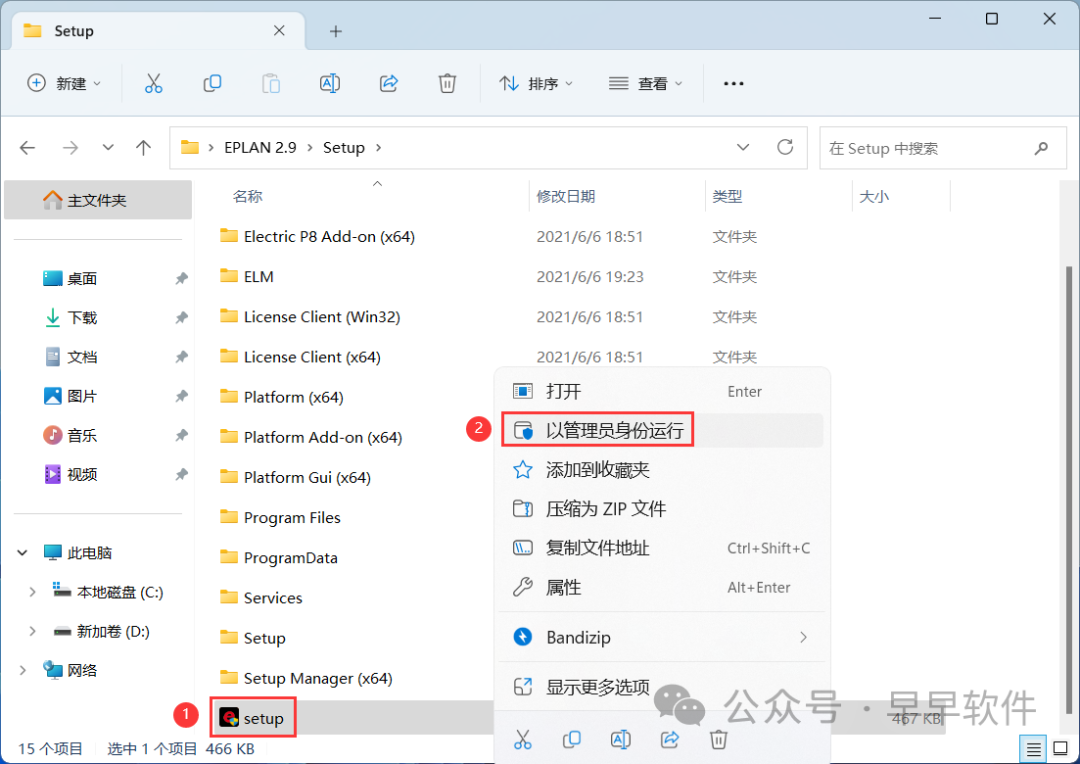Choose 属性 in the context menu
The image size is (1080, 764).
click(563, 588)
